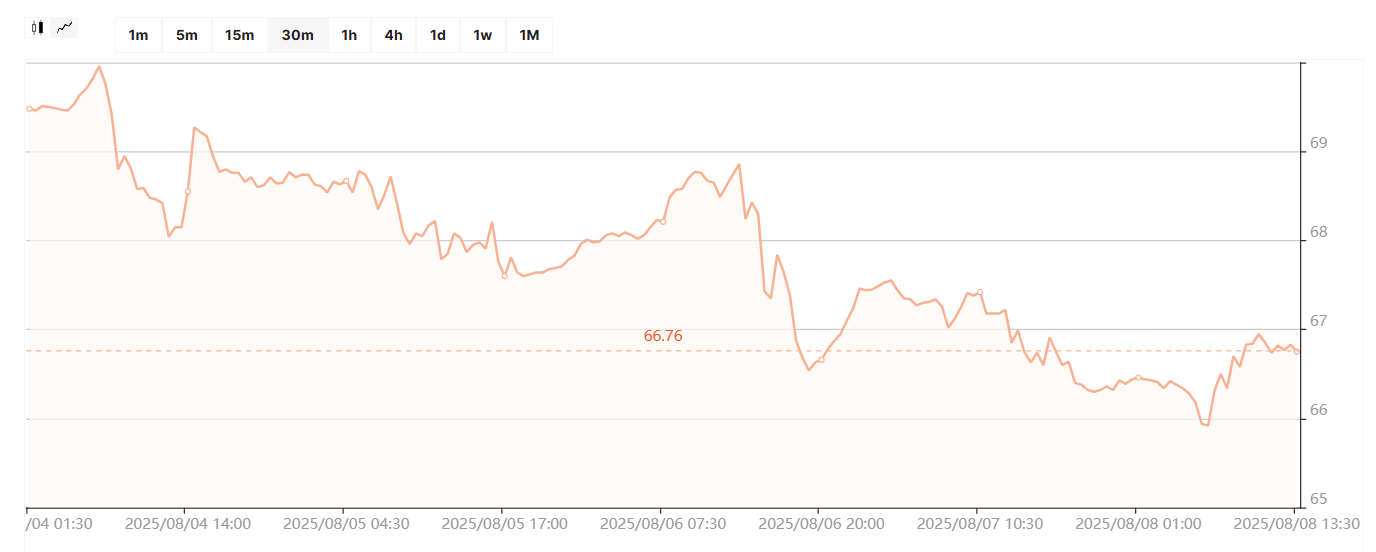The image size is (1376, 552).
Task: Click the data point marker above 2025/08/04 14:00
Action: tap(188, 191)
